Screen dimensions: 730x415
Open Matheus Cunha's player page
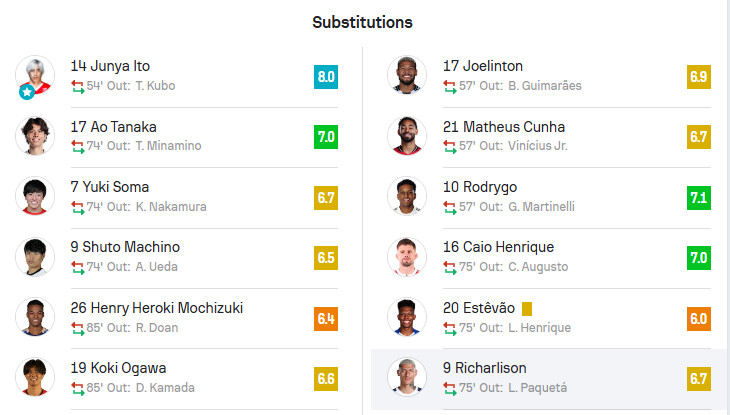504,127
